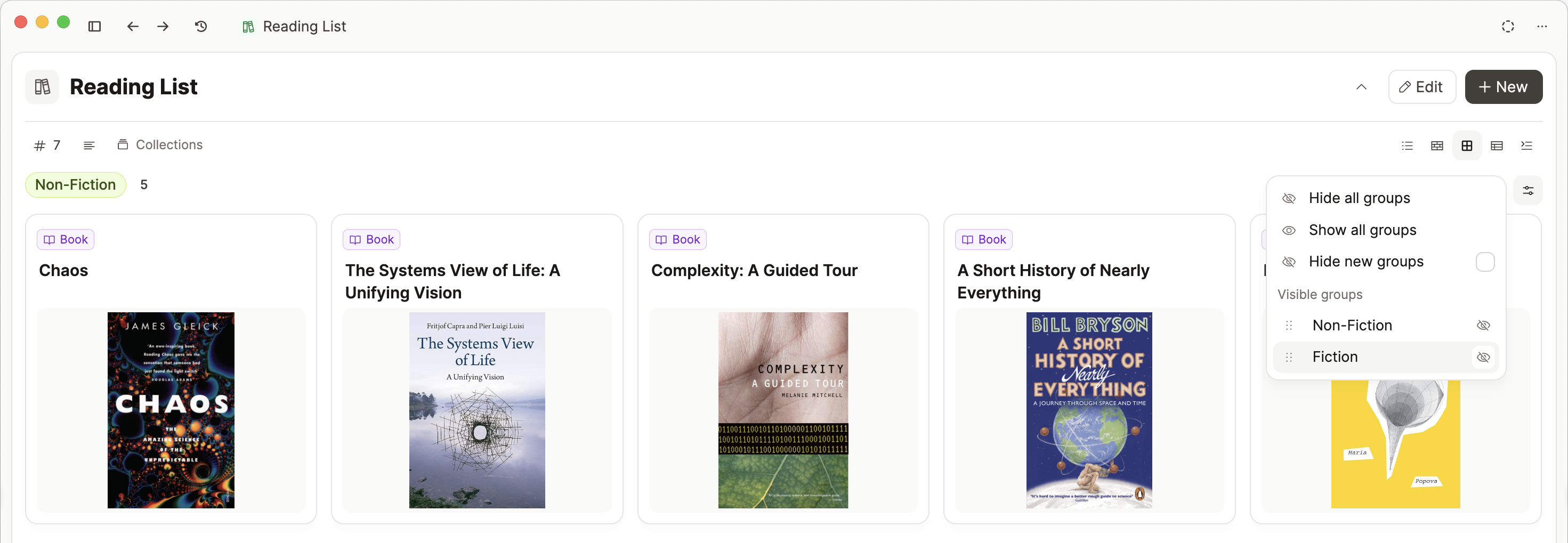This screenshot has width=1568, height=543.
Task: Open the Chaos book cover thumbnail
Action: [x=171, y=410]
